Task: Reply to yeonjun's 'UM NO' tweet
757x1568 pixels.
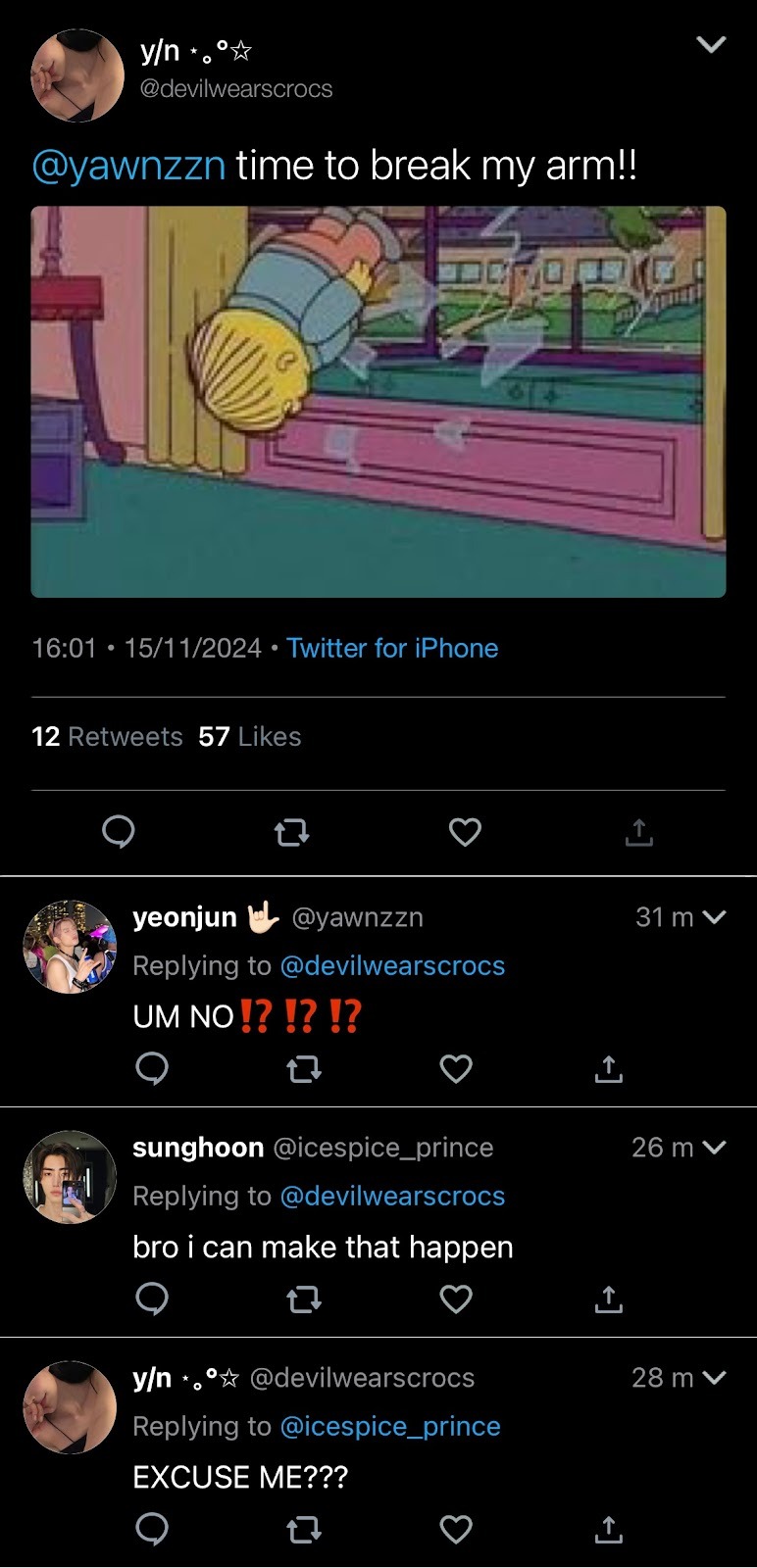Action: tap(151, 1068)
